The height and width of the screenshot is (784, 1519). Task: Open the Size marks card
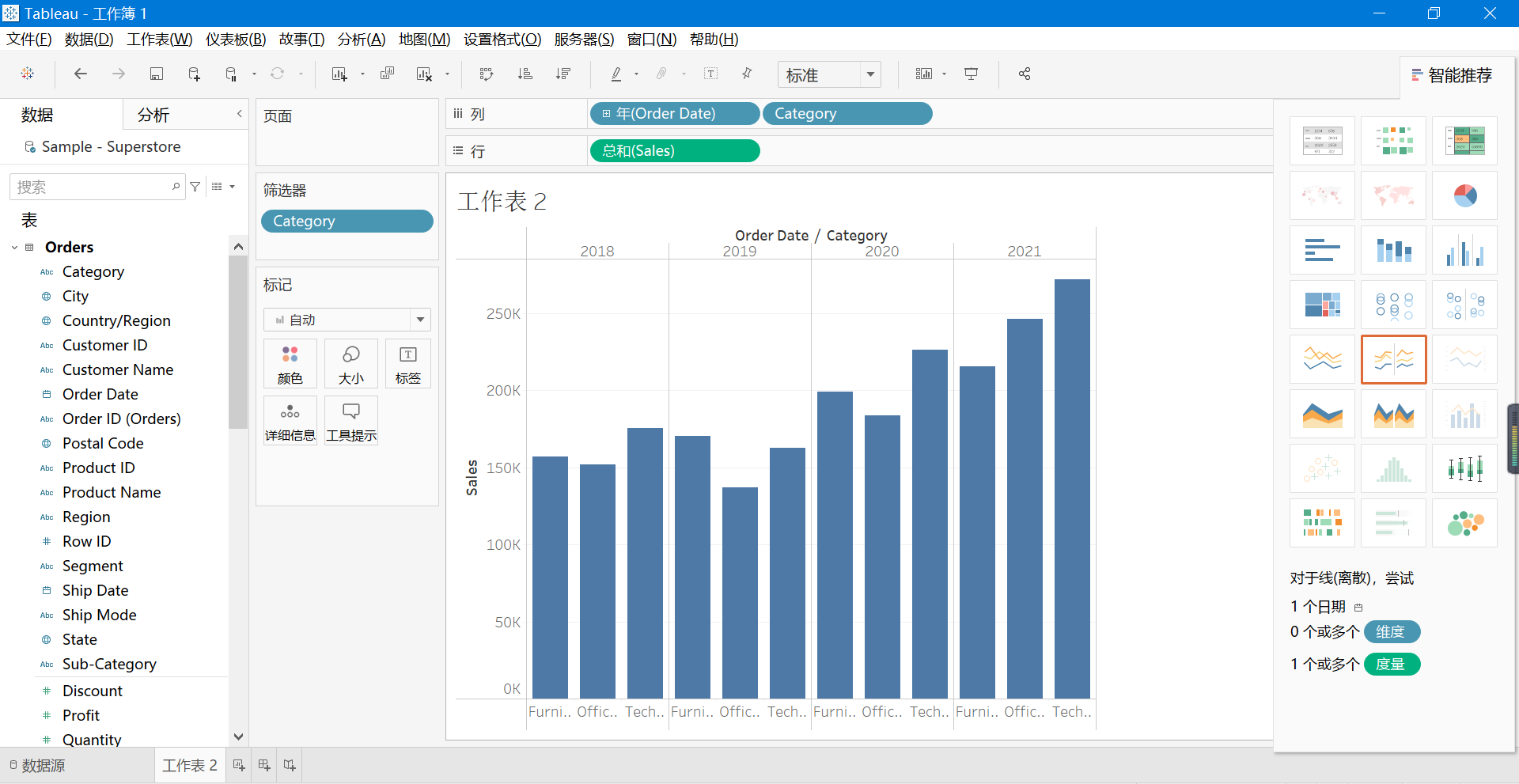tap(351, 364)
